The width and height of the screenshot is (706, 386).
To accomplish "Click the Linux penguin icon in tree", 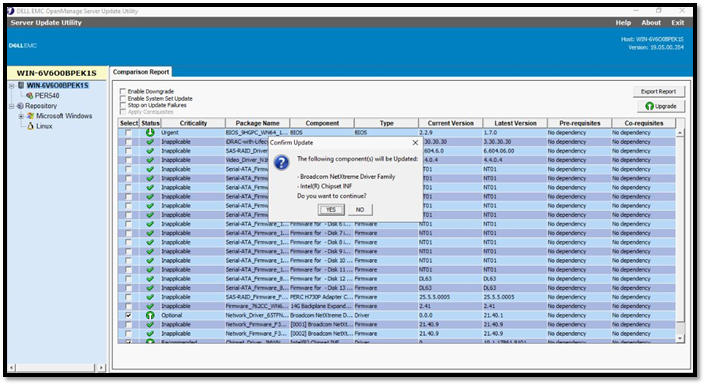I will point(31,126).
